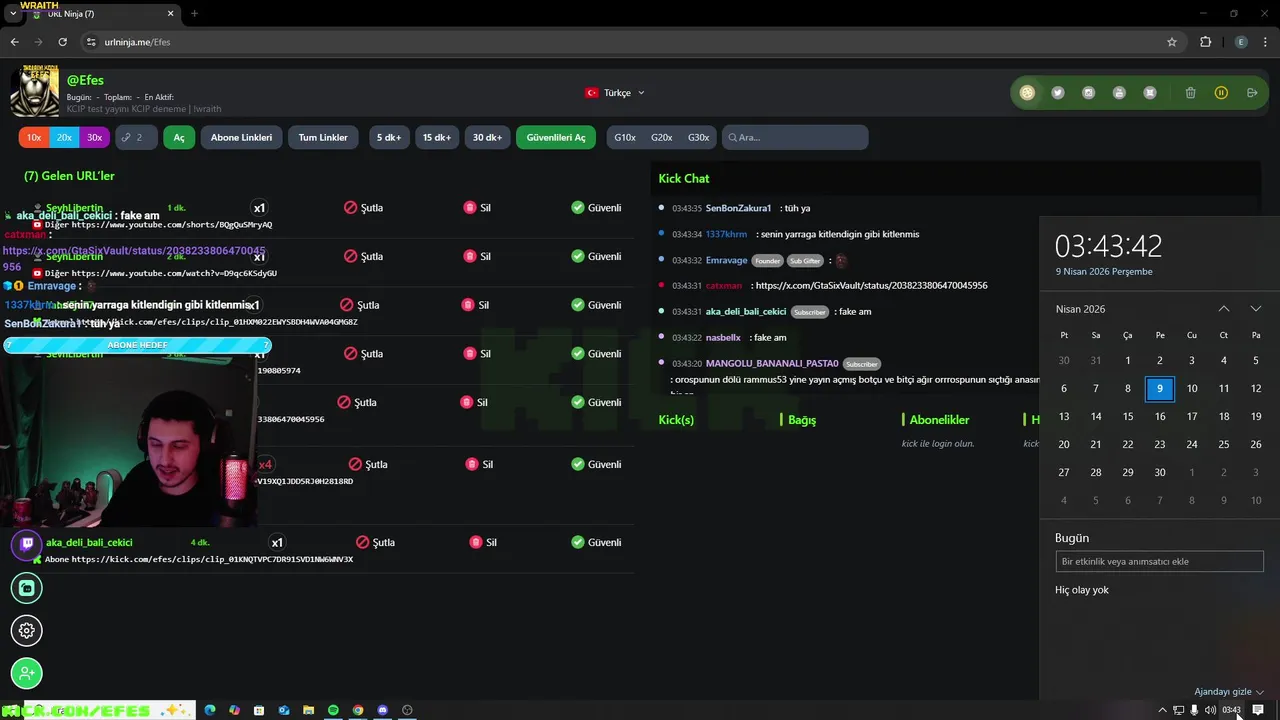Click the @Efes profile avatar

coord(35,92)
